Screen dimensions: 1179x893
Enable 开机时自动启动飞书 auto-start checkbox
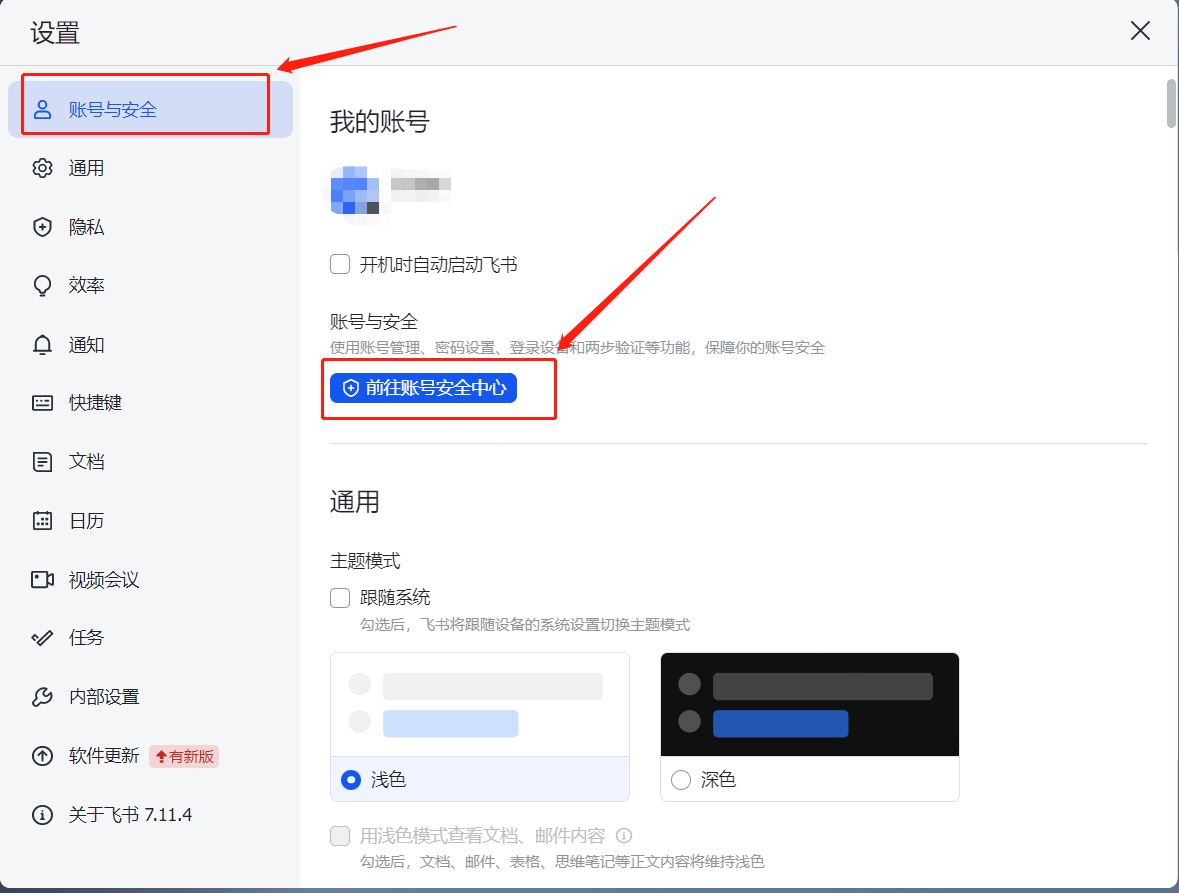click(339, 263)
